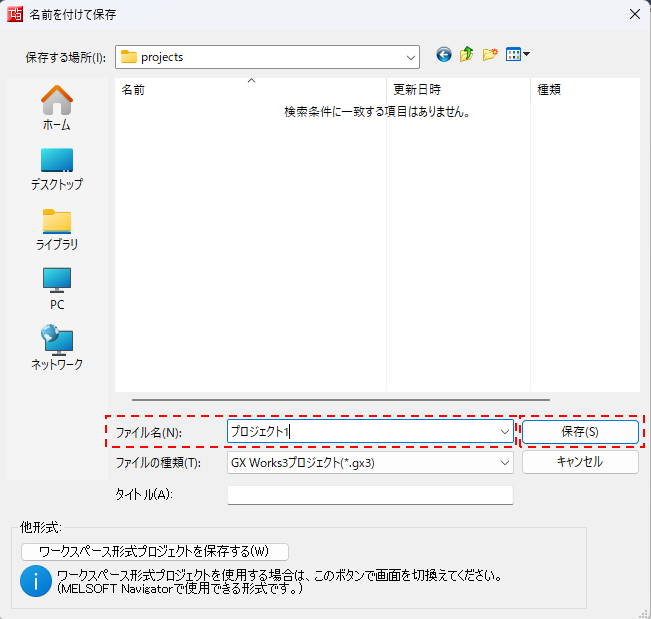The image size is (651, 619).
Task: Choose PC in the places sidebar
Action: (56, 288)
